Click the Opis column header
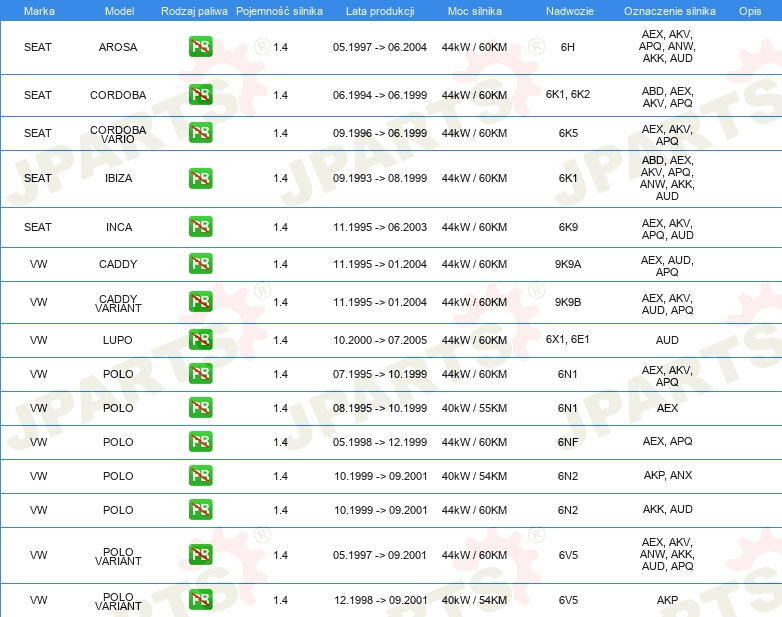782x617 pixels. click(750, 11)
